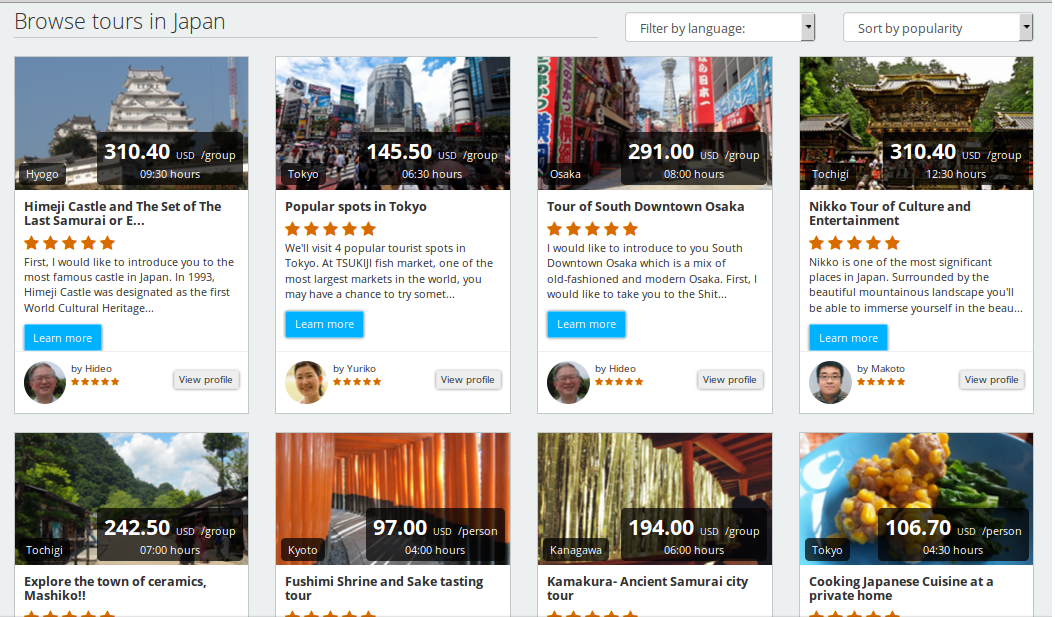Click star rating under Popular spots in Tokyo
The width and height of the screenshot is (1055, 617).
pos(330,229)
